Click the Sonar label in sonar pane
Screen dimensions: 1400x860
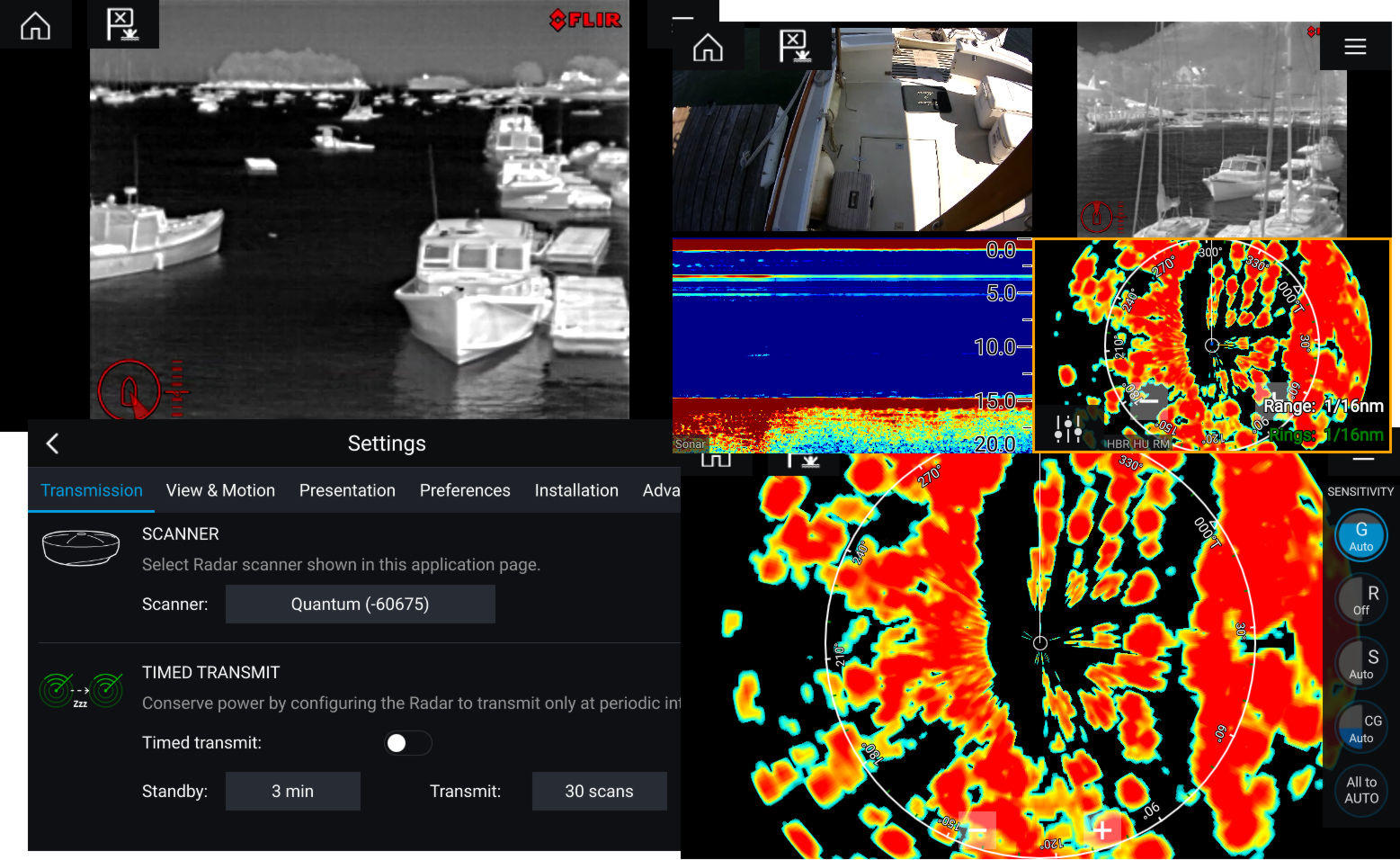point(691,443)
